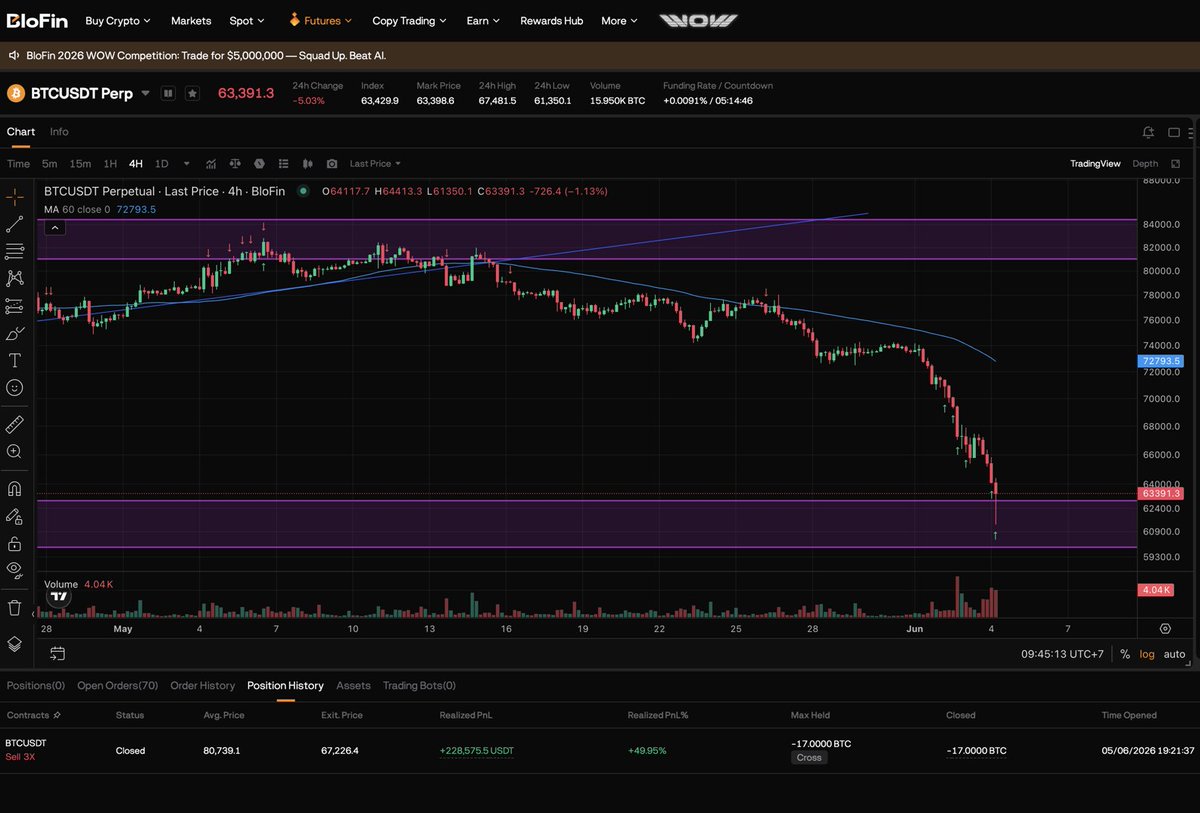Expand the BTCUSDT Perp pair selector arrow
This screenshot has height=813, width=1200.
pos(145,93)
